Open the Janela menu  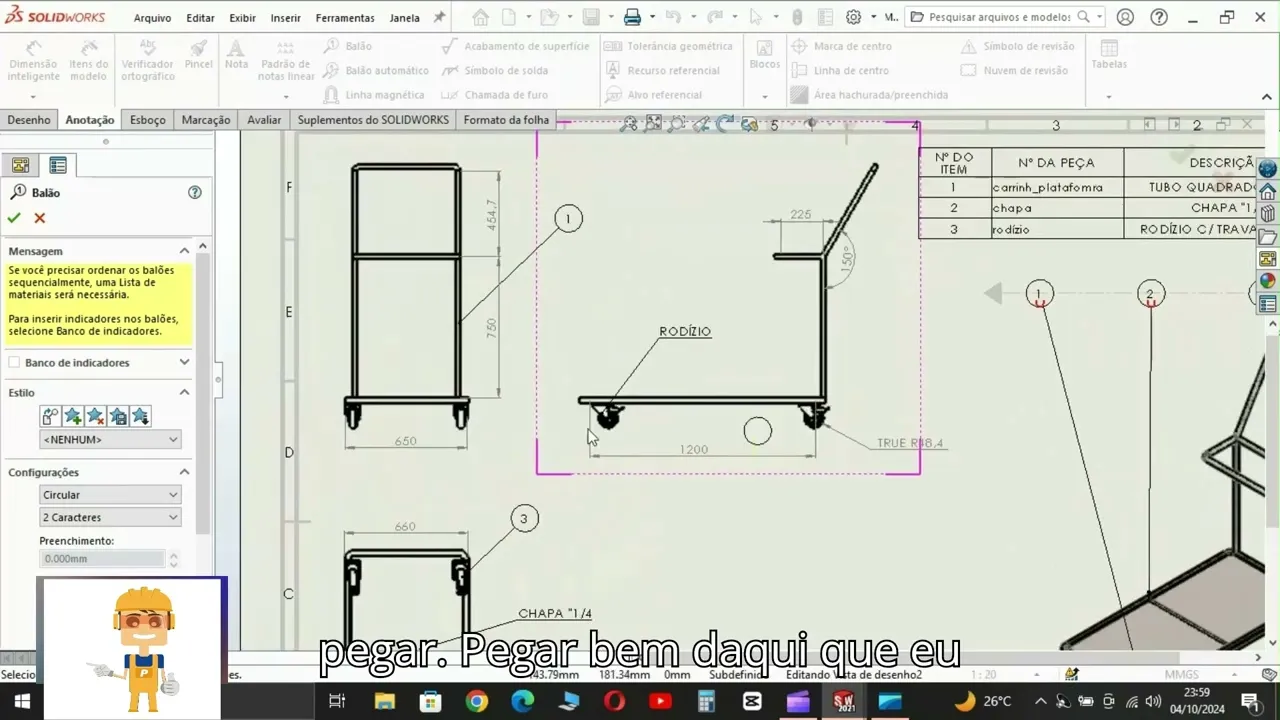pyautogui.click(x=404, y=18)
